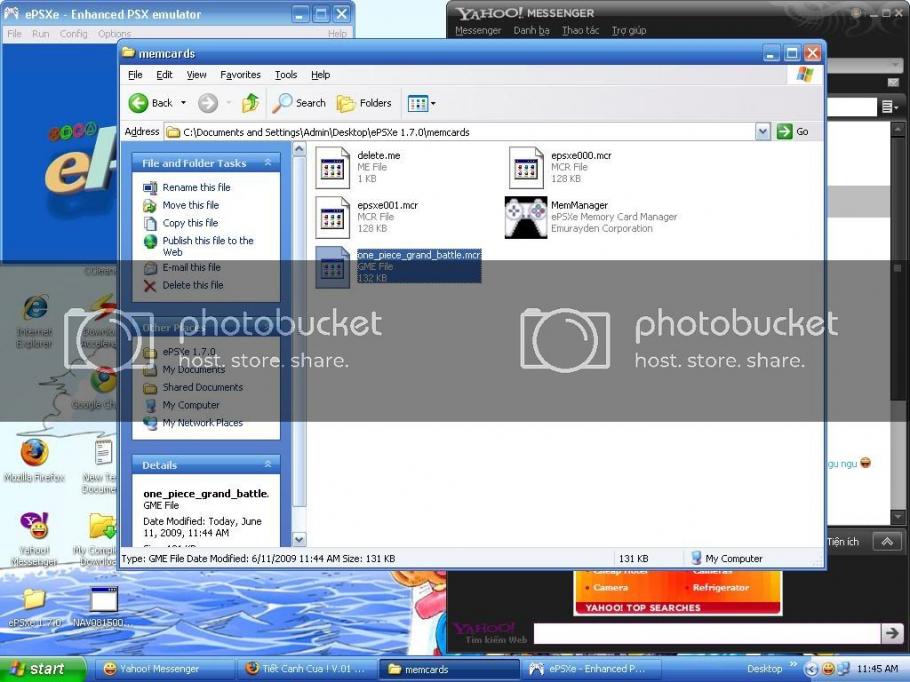This screenshot has width=910, height=682.
Task: Open the address bar dropdown
Action: [x=762, y=131]
